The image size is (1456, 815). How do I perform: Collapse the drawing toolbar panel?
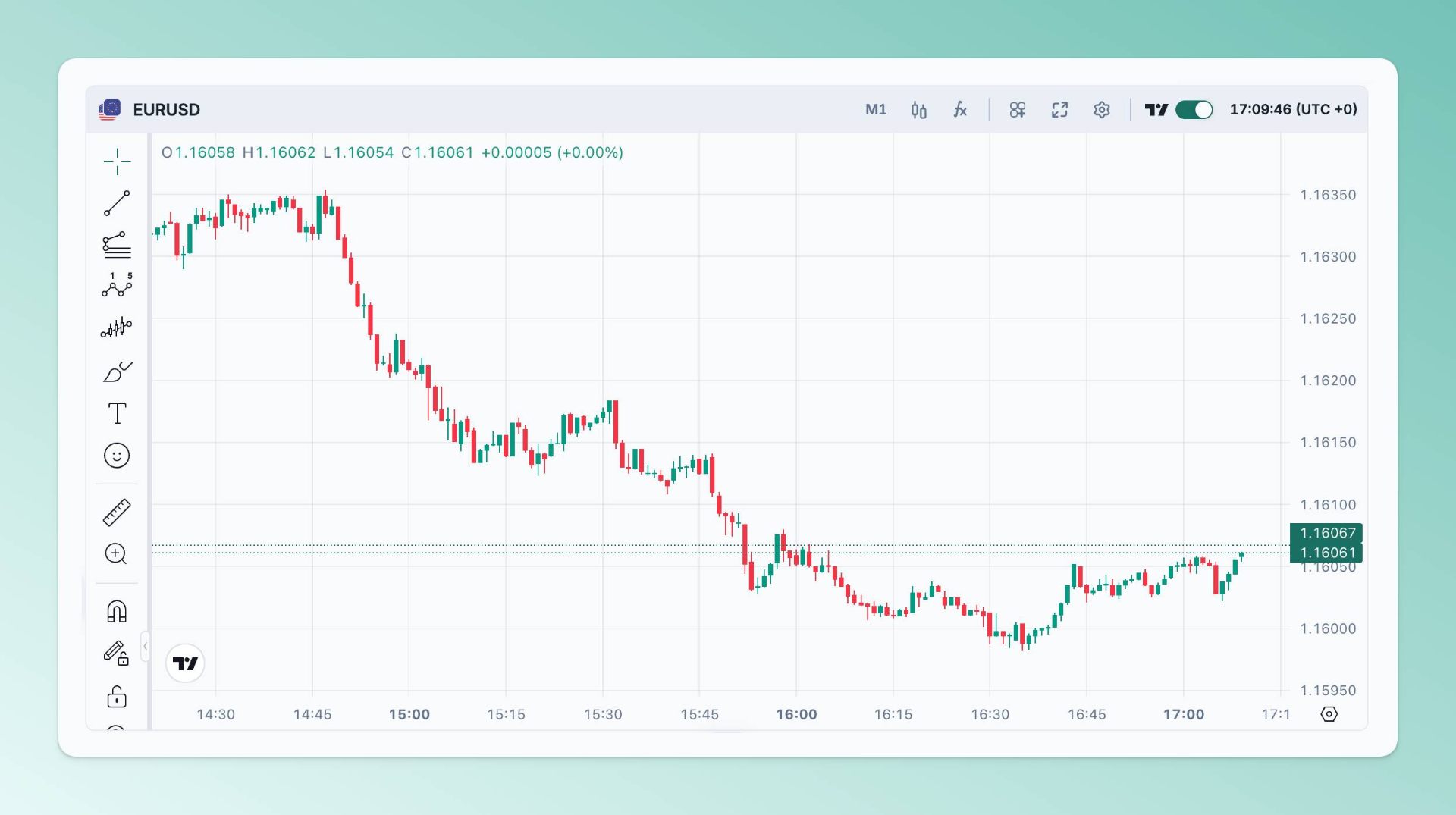145,647
